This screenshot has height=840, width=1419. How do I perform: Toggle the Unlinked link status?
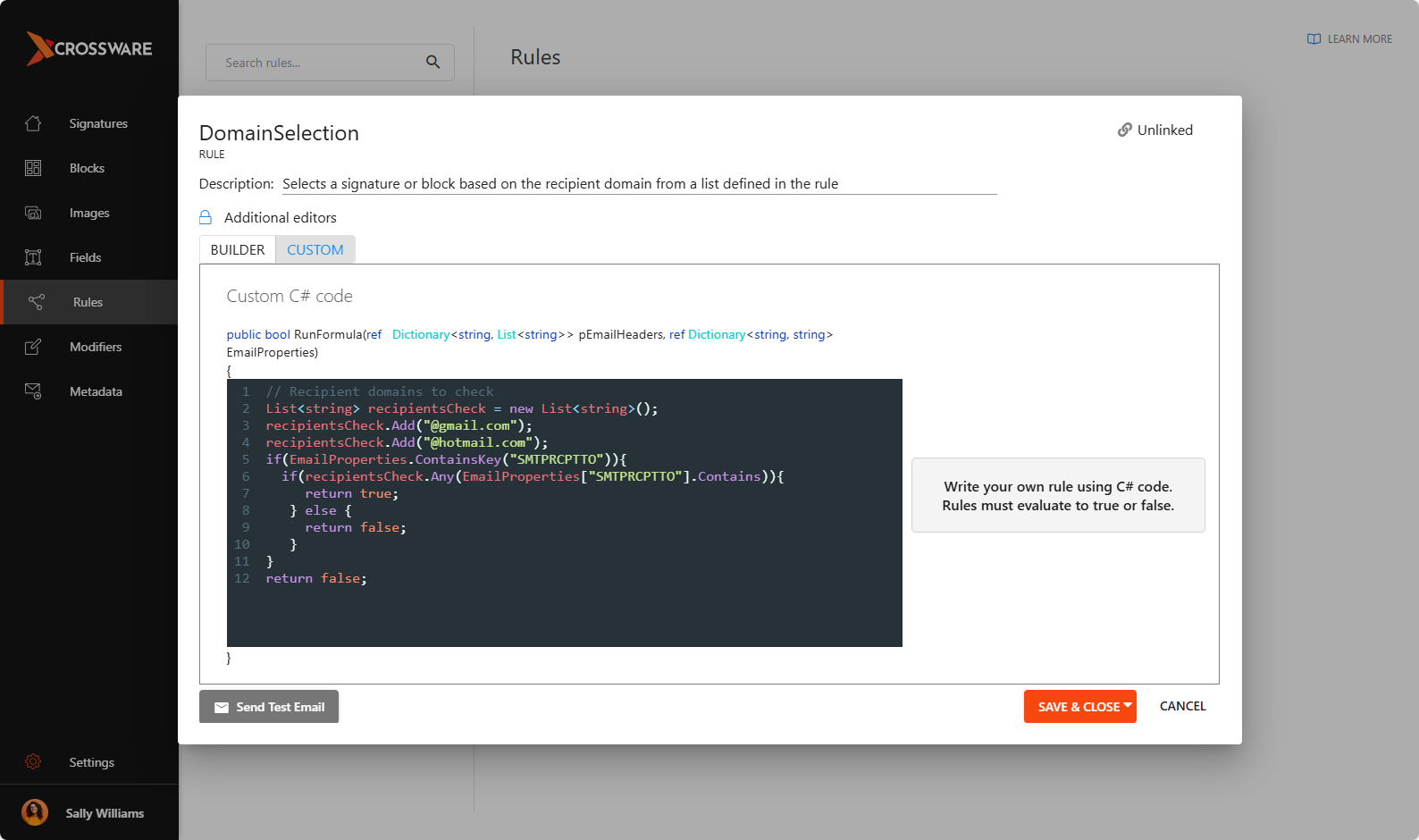tap(1155, 130)
